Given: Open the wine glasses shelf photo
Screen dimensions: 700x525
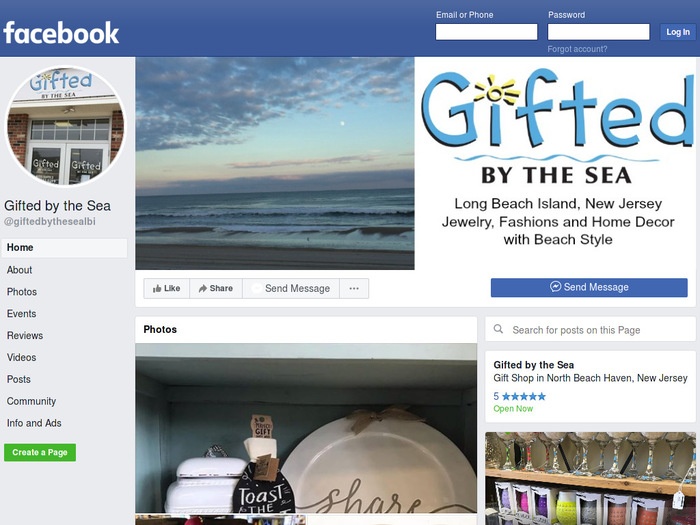Looking at the screenshot, I should (x=590, y=478).
